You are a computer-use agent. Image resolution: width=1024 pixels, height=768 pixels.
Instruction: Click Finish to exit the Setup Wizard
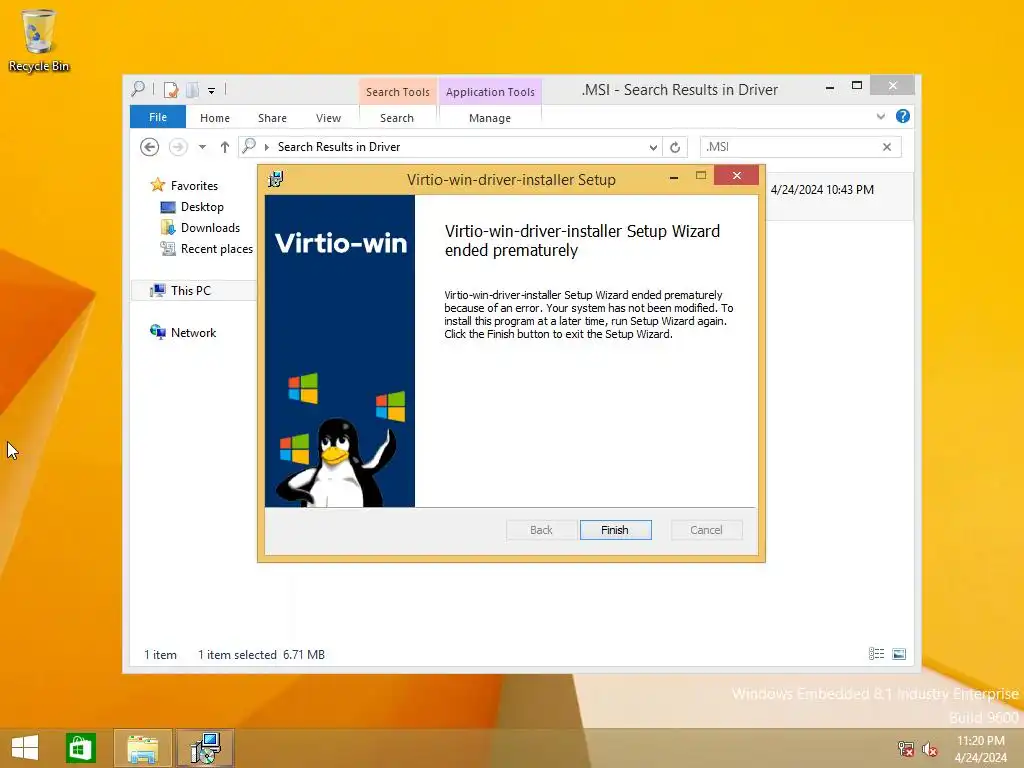tap(615, 530)
